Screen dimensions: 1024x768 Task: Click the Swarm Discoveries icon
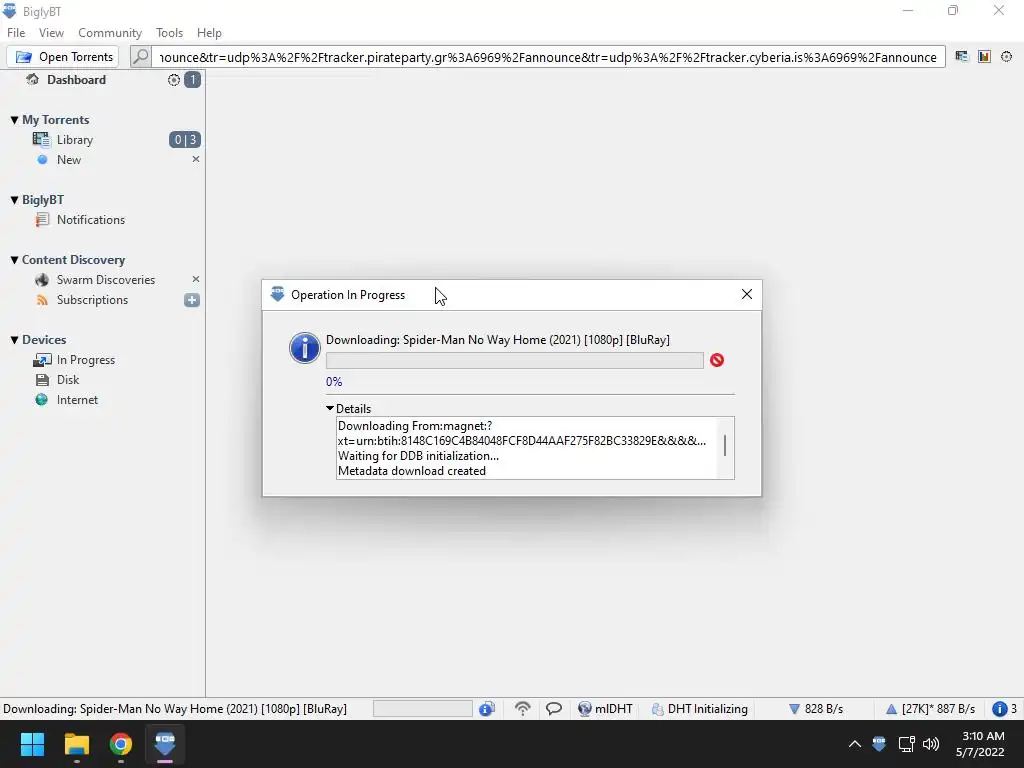click(42, 280)
